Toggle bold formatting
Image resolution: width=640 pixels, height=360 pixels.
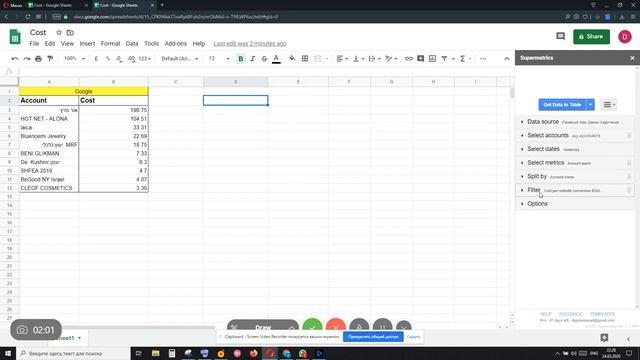241,59
